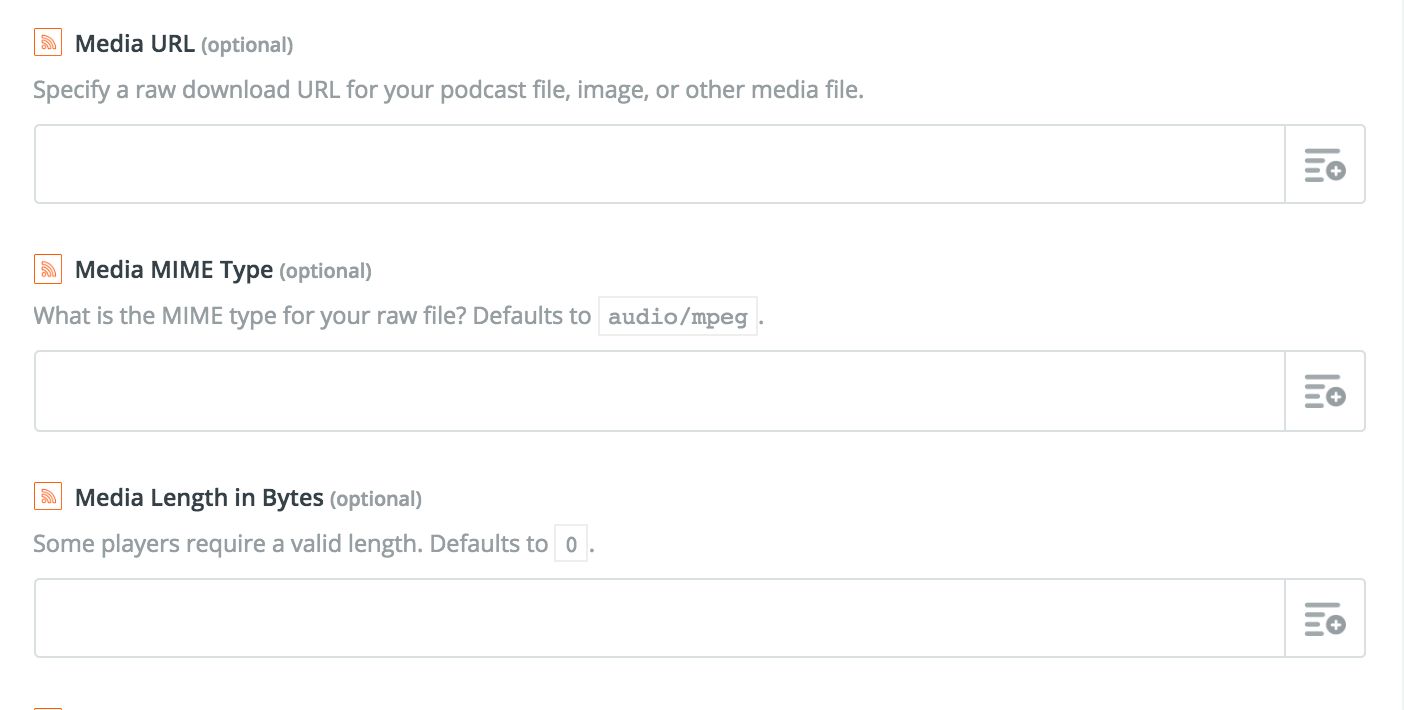The width and height of the screenshot is (1404, 710).
Task: Focus the Media Length in Bytes text box
Action: tap(660, 618)
